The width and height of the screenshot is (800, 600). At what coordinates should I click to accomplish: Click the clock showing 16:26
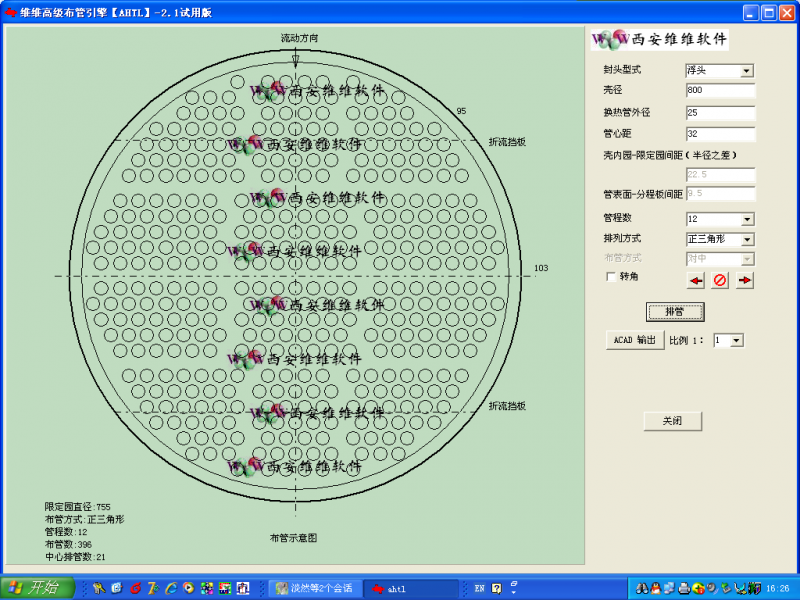pyautogui.click(x=778, y=589)
